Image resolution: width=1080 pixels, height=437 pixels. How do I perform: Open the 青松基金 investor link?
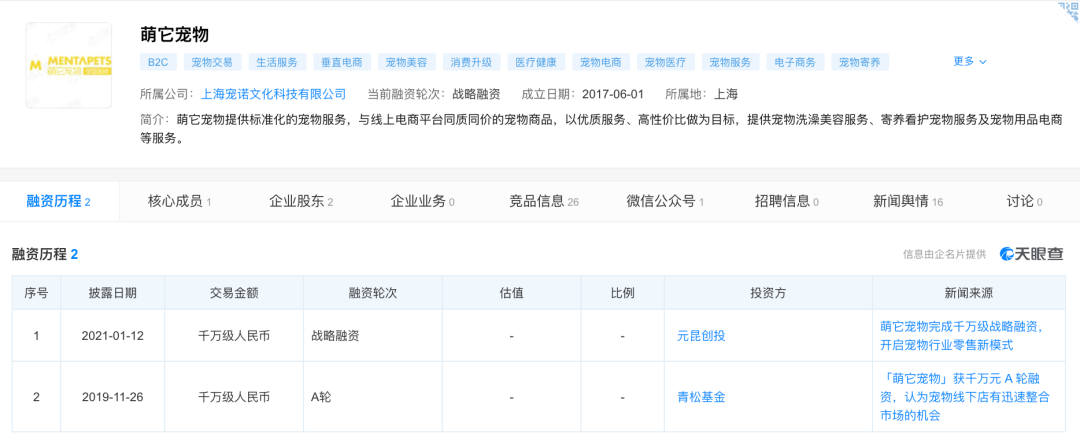(x=701, y=398)
